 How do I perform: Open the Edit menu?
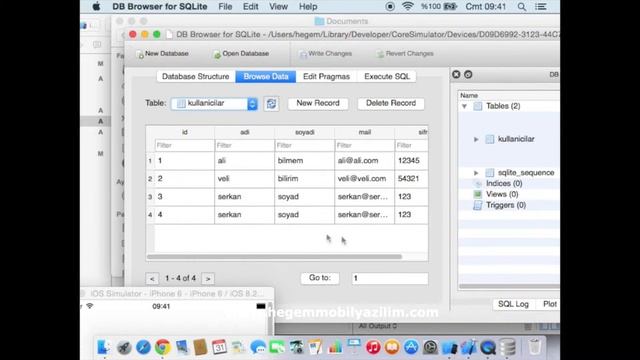pos(250,7)
